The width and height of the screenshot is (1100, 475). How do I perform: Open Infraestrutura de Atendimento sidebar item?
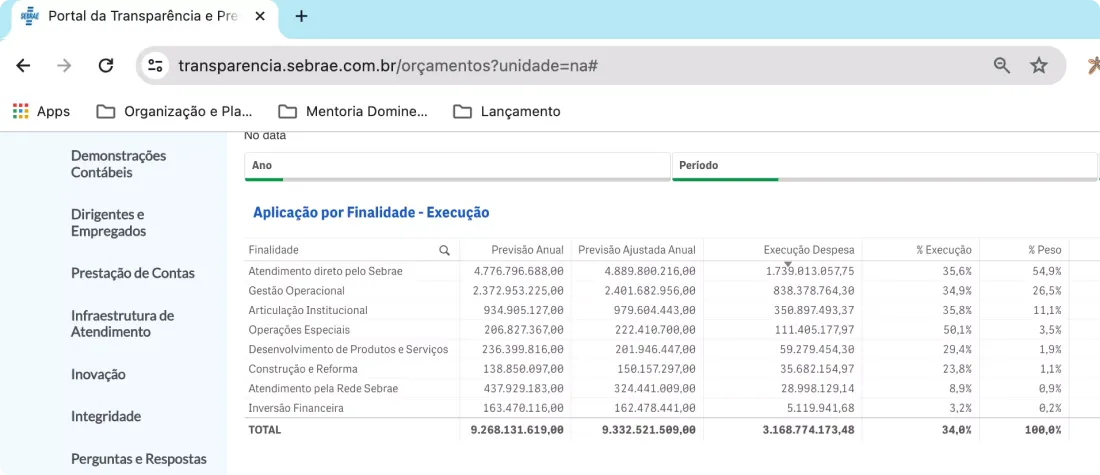click(122, 323)
